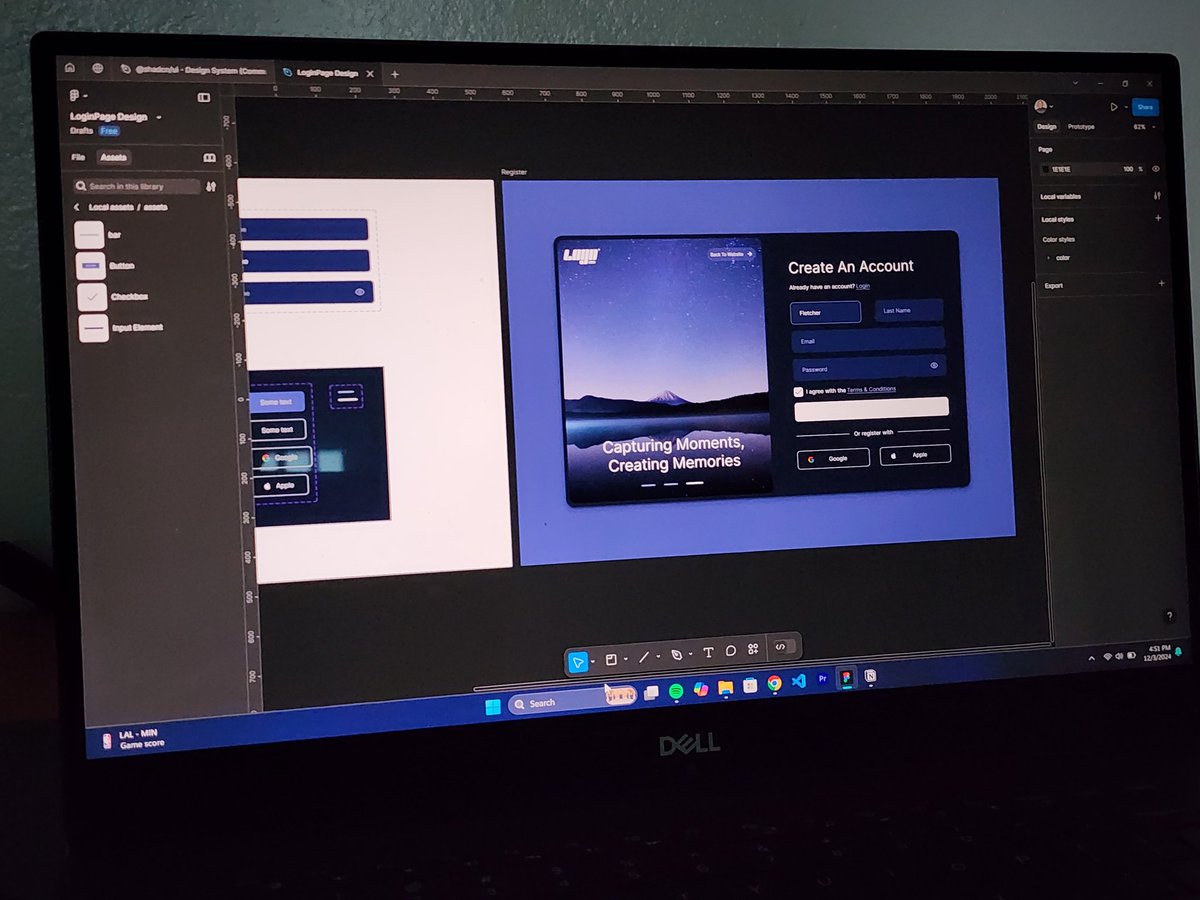Add an export setting with plus icon
Screen dimensions: 1200x900
1161,284
